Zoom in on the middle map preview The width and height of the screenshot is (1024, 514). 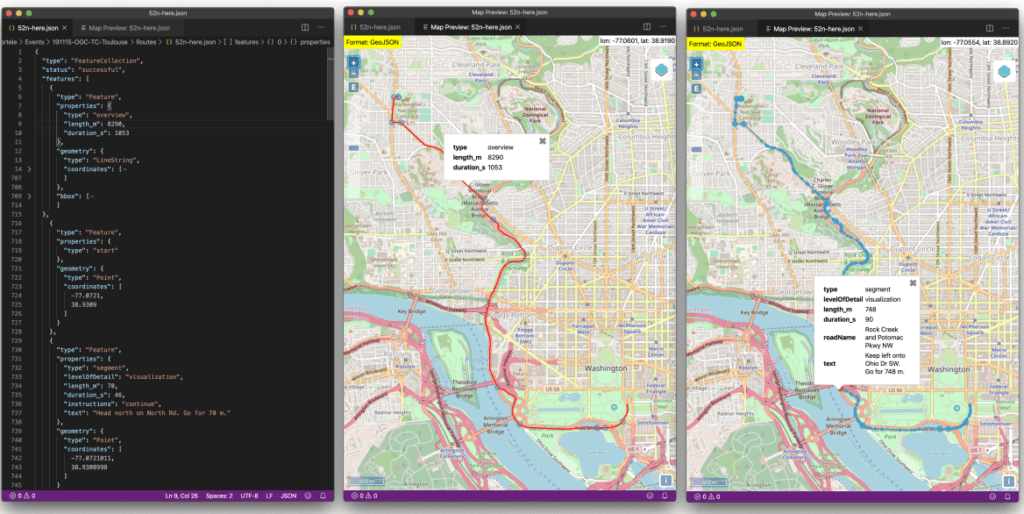pyautogui.click(x=352, y=61)
